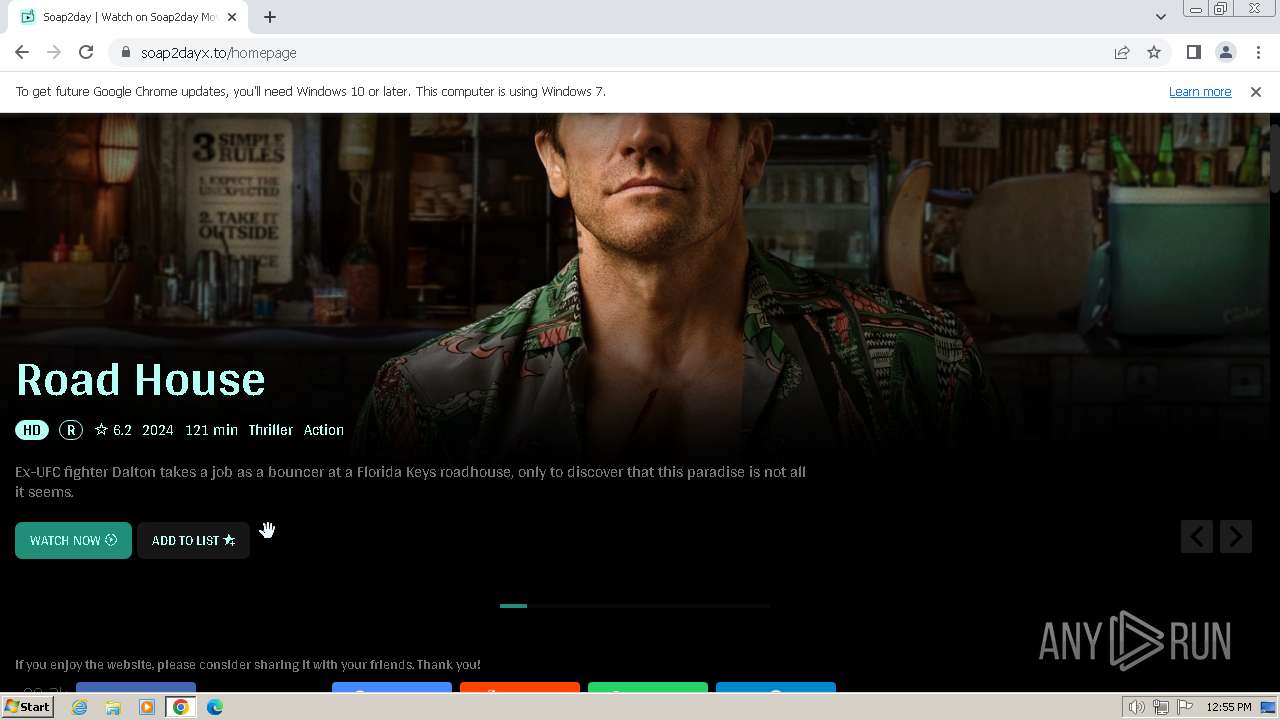Click the HD quality badge
1280x720 pixels.
(x=32, y=430)
